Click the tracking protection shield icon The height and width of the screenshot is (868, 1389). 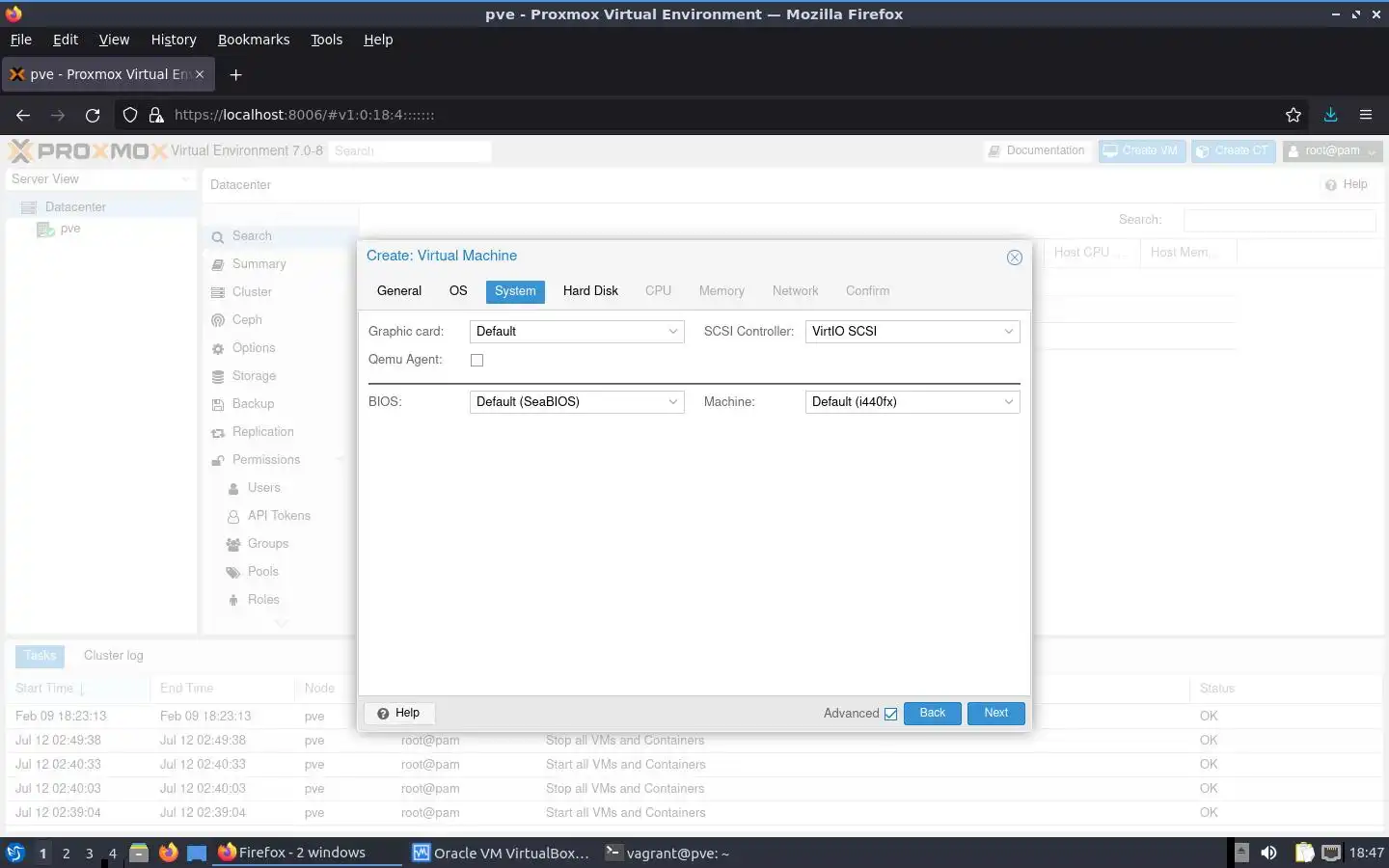click(x=130, y=115)
